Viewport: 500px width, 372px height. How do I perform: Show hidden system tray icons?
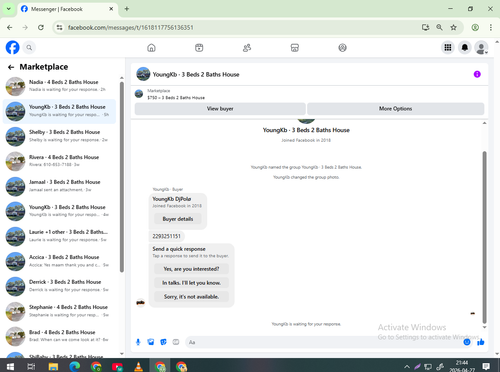407,367
